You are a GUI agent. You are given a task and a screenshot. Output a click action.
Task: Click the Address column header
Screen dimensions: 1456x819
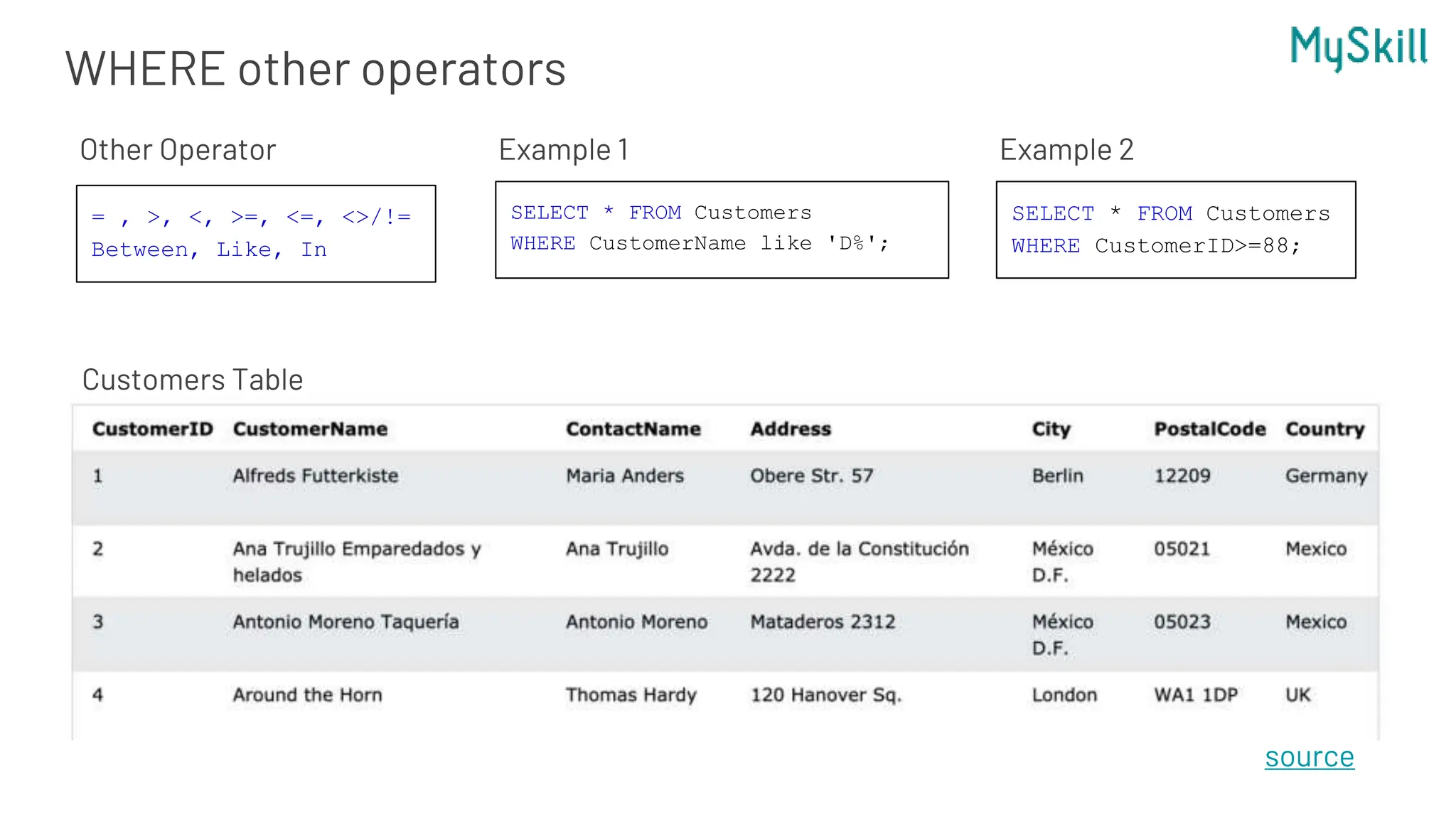tap(791, 429)
